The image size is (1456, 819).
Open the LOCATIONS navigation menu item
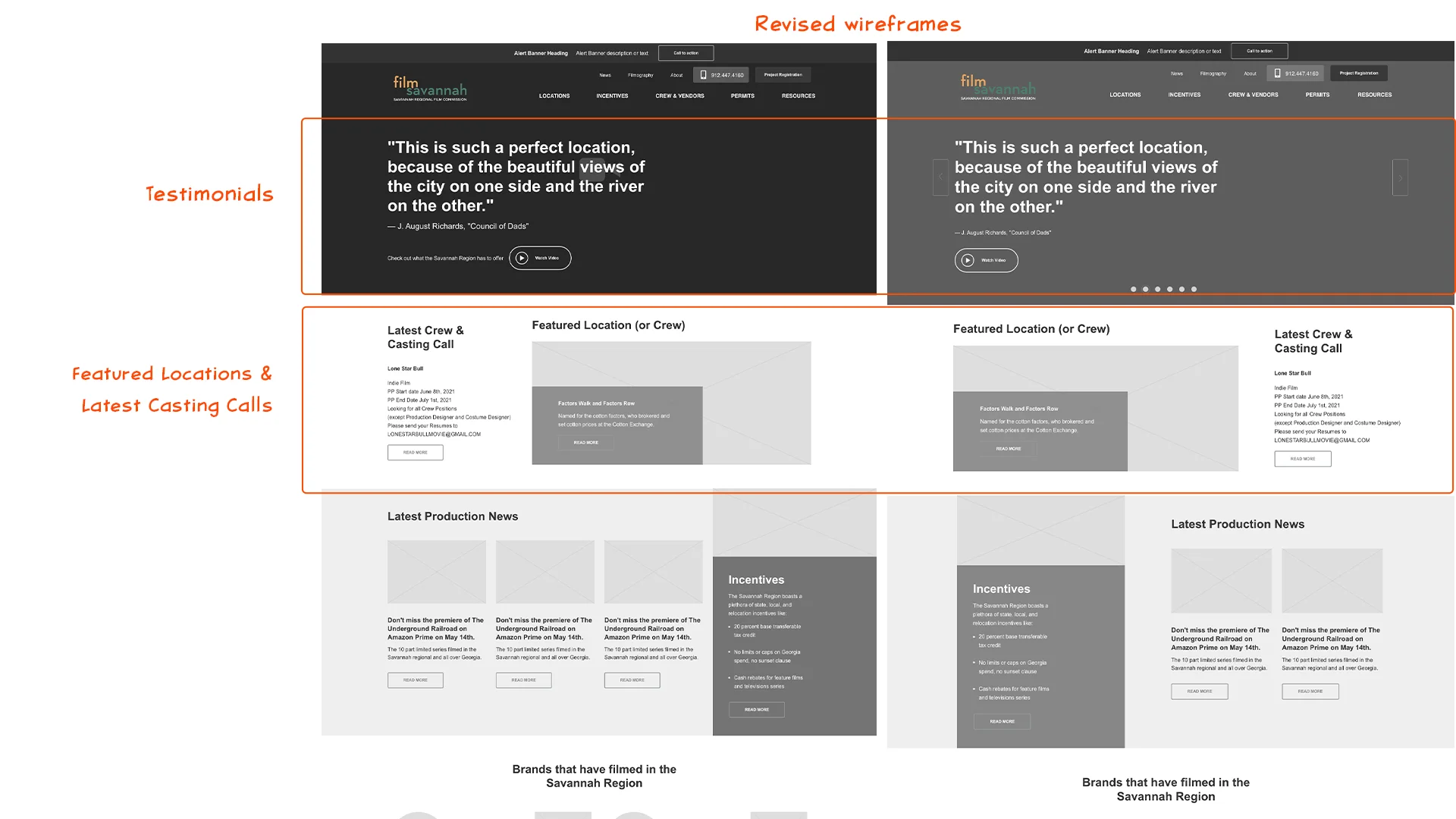[554, 95]
